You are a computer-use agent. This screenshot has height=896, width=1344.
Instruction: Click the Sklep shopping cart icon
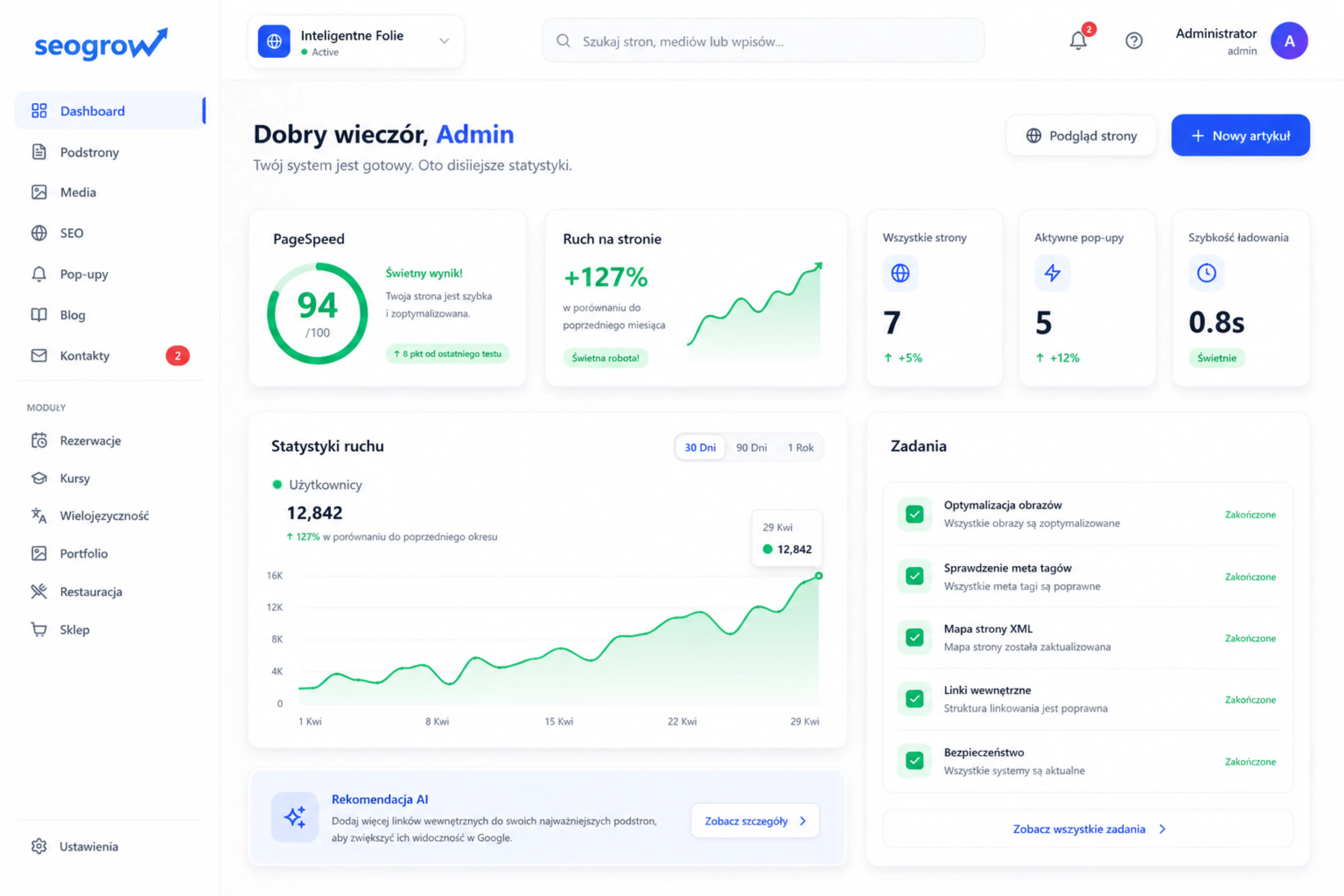(39, 629)
